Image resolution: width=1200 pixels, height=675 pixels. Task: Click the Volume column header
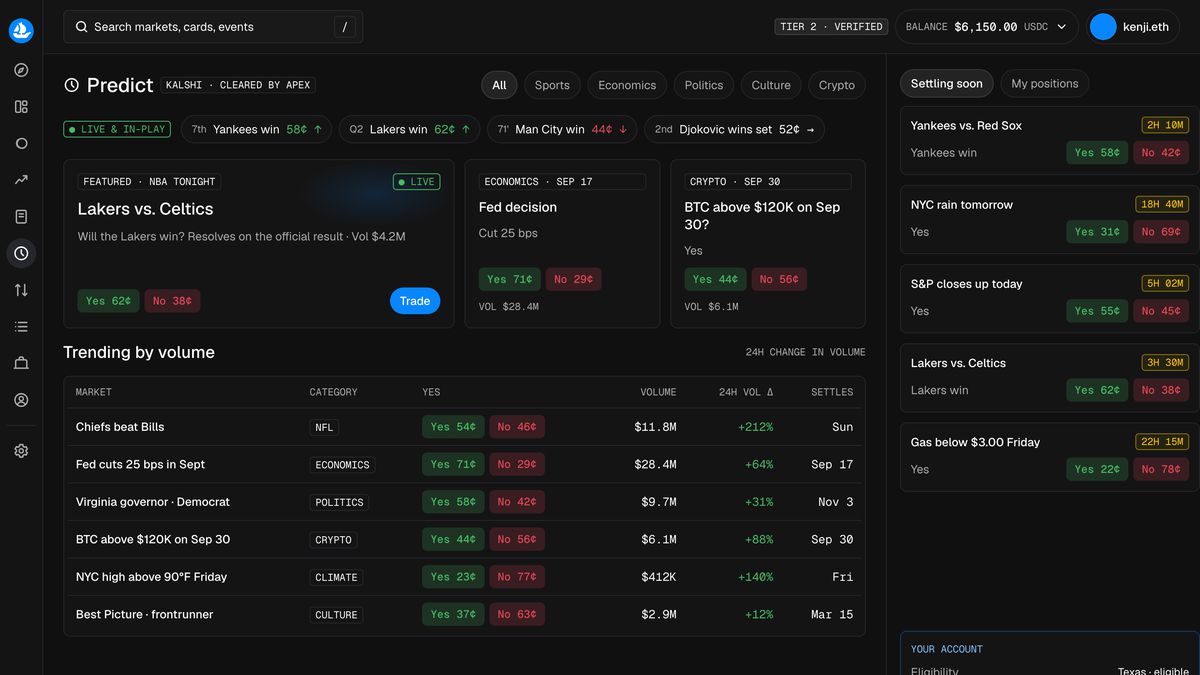658,392
